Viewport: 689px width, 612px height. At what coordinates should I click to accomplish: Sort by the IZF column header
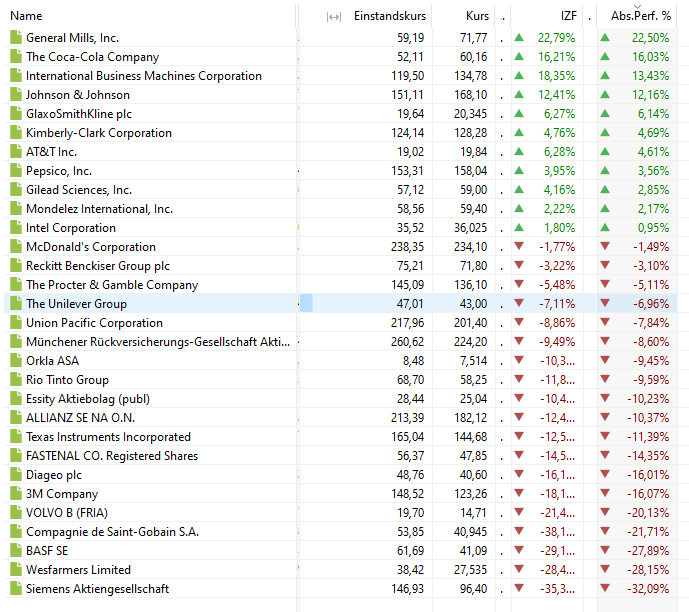[x=569, y=16]
